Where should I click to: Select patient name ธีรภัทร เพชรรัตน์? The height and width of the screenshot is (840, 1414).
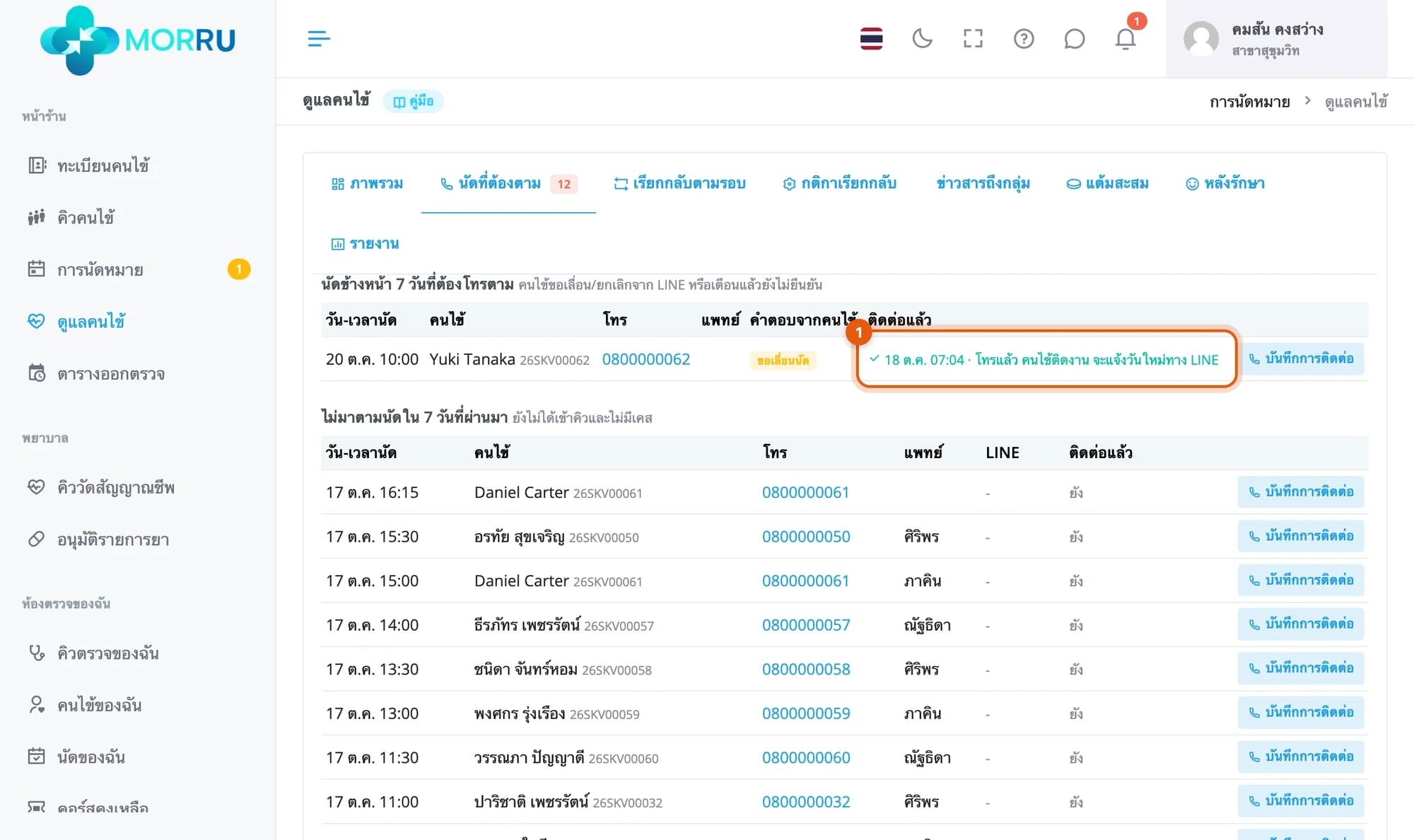point(527,625)
